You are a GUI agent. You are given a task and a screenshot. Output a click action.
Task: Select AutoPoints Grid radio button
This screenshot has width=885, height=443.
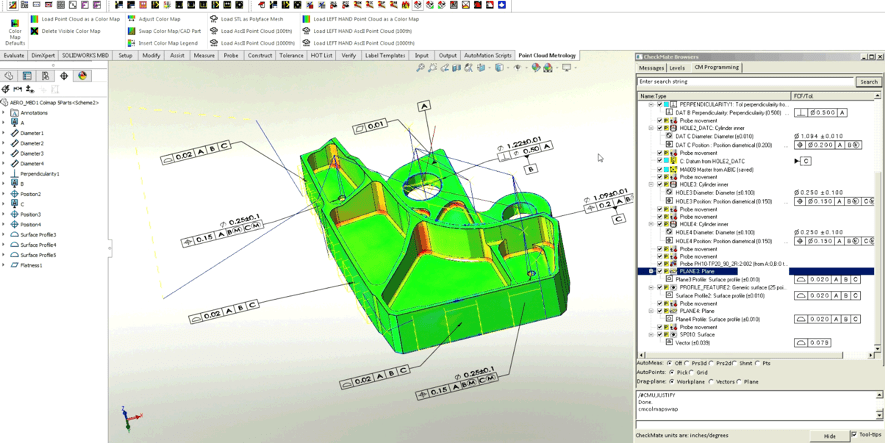tap(693, 372)
